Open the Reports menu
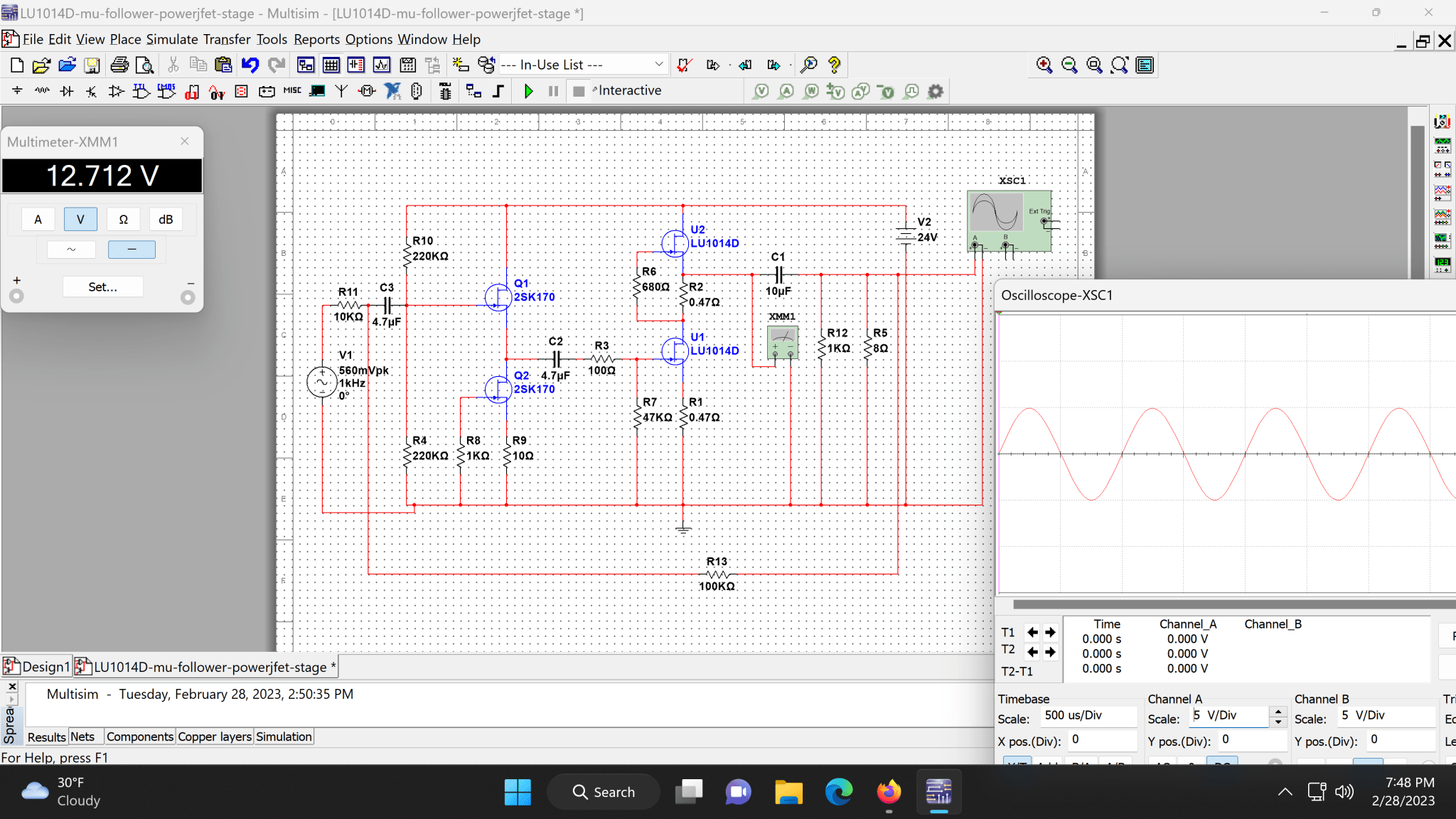Screen dimensions: 1456x819 (317, 40)
